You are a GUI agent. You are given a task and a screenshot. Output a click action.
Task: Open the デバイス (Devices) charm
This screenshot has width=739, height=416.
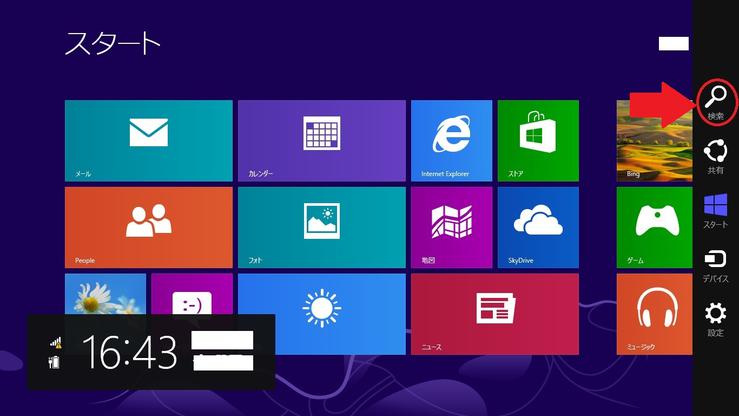point(716,264)
